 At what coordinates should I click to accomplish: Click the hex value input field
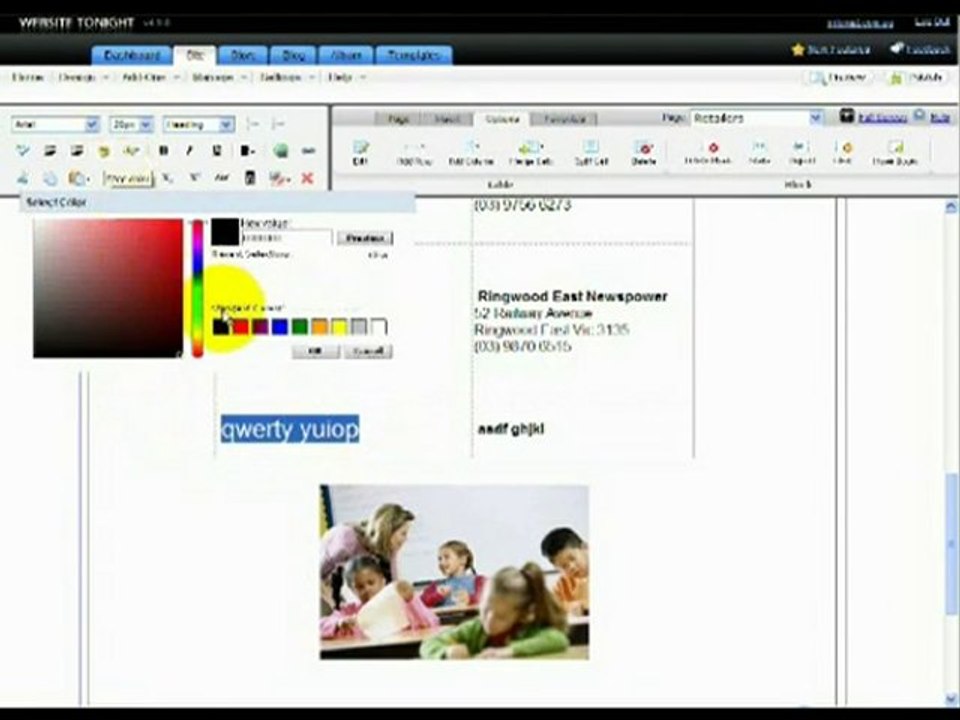(x=287, y=238)
